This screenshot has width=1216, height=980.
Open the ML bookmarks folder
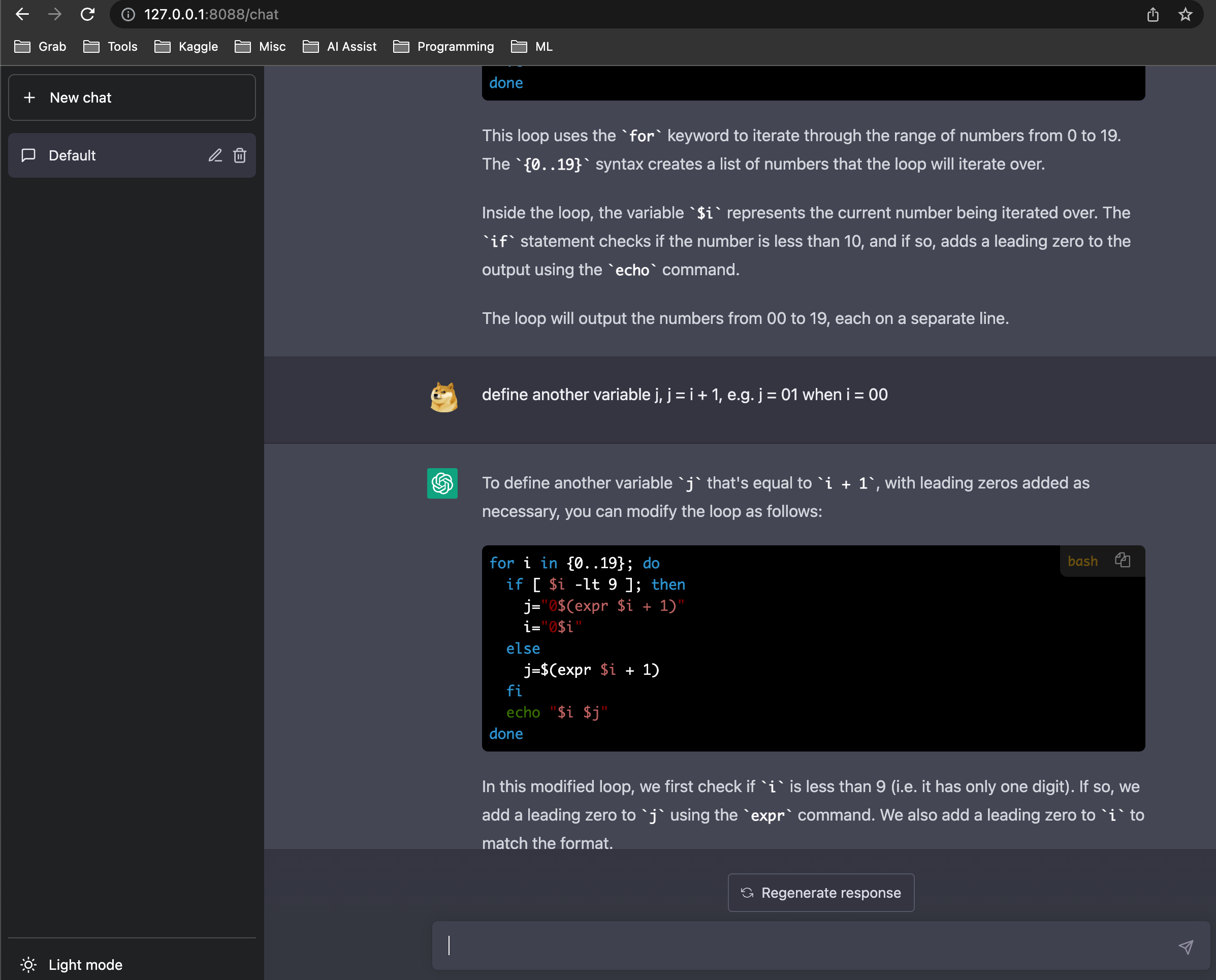531,46
